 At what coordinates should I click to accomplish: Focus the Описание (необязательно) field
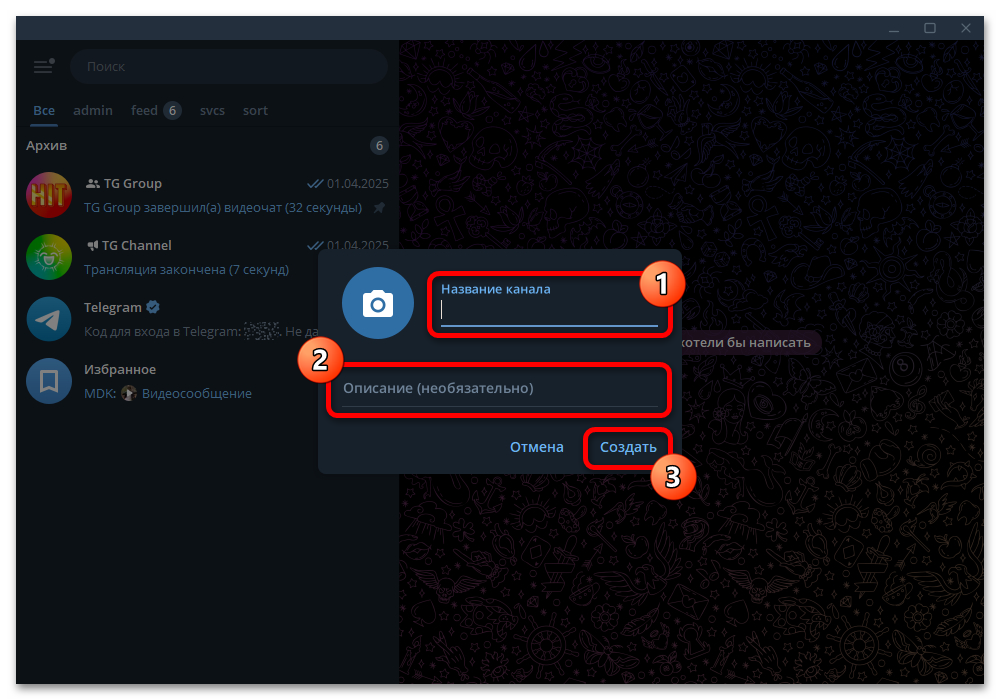click(x=500, y=389)
